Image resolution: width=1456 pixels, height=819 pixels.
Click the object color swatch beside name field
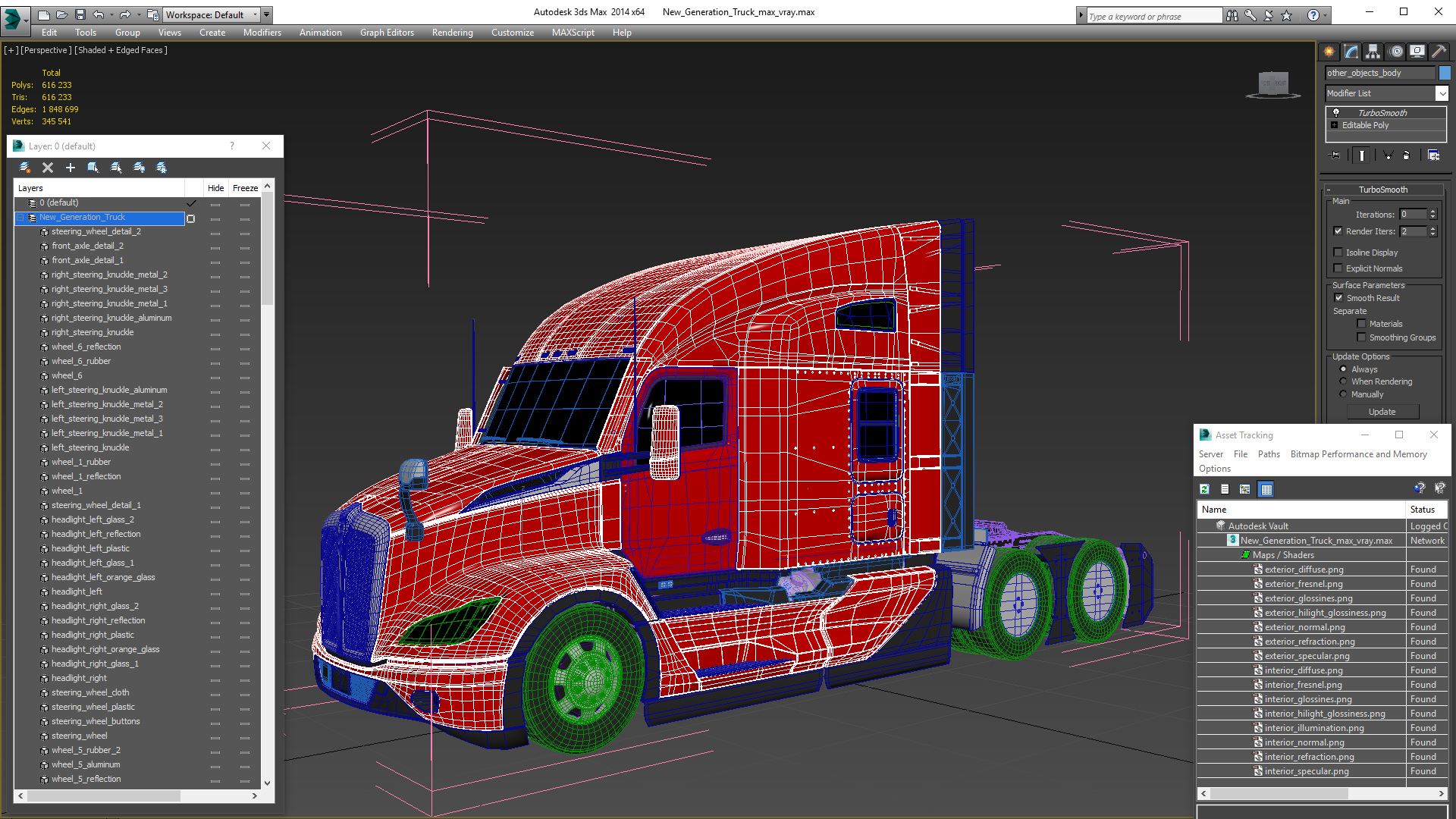tap(1445, 73)
